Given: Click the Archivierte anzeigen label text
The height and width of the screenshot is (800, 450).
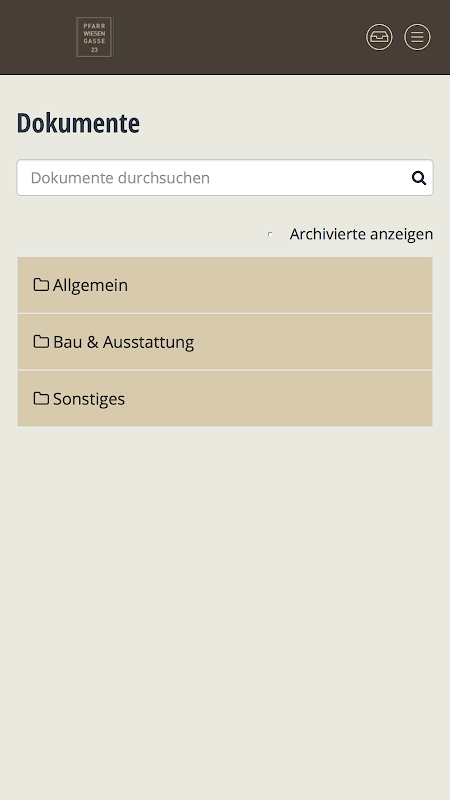Looking at the screenshot, I should tap(361, 234).
